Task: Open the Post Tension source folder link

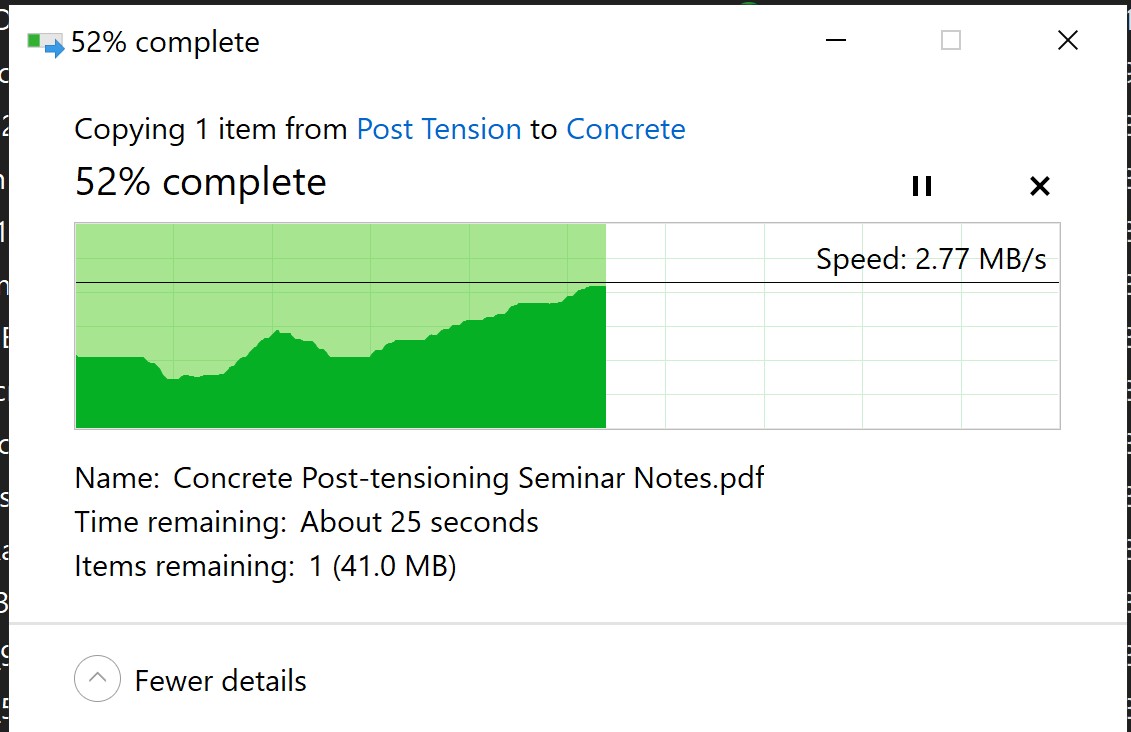Action: [x=439, y=130]
